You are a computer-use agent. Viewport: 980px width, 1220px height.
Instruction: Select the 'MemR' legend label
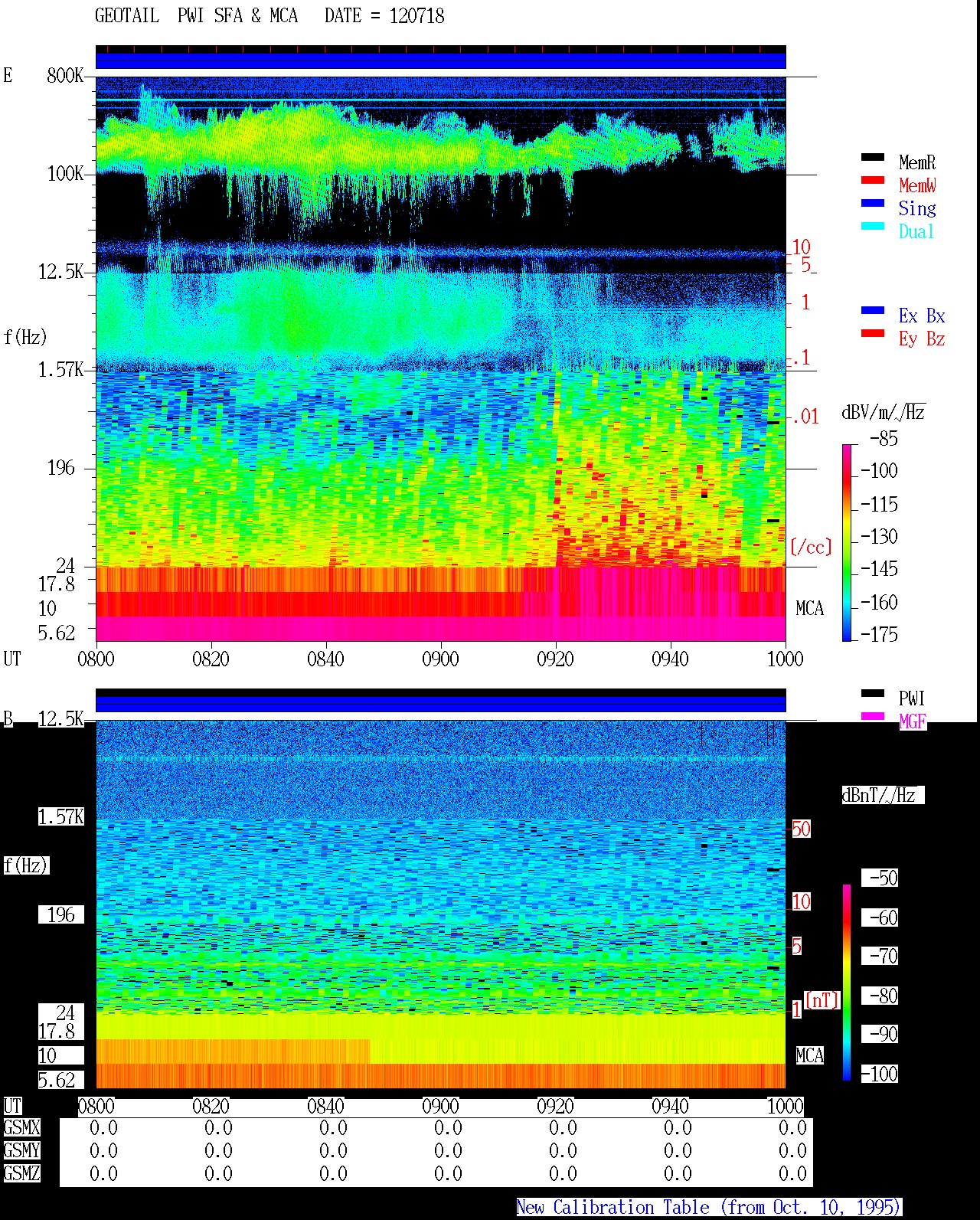pos(917,162)
